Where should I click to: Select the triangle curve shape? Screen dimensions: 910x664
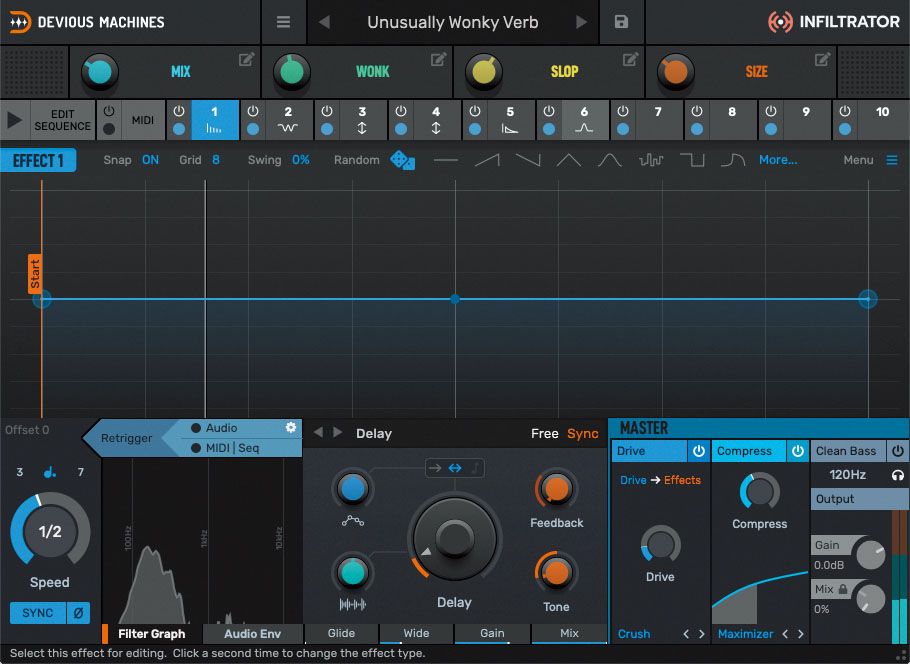click(x=569, y=160)
